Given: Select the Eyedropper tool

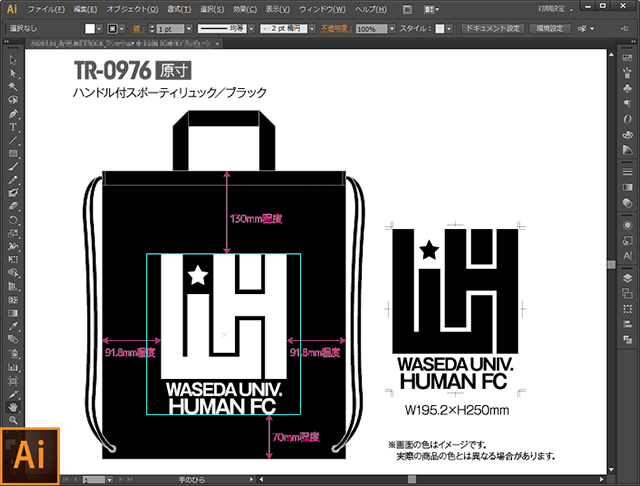Looking at the screenshot, I should point(13,326).
